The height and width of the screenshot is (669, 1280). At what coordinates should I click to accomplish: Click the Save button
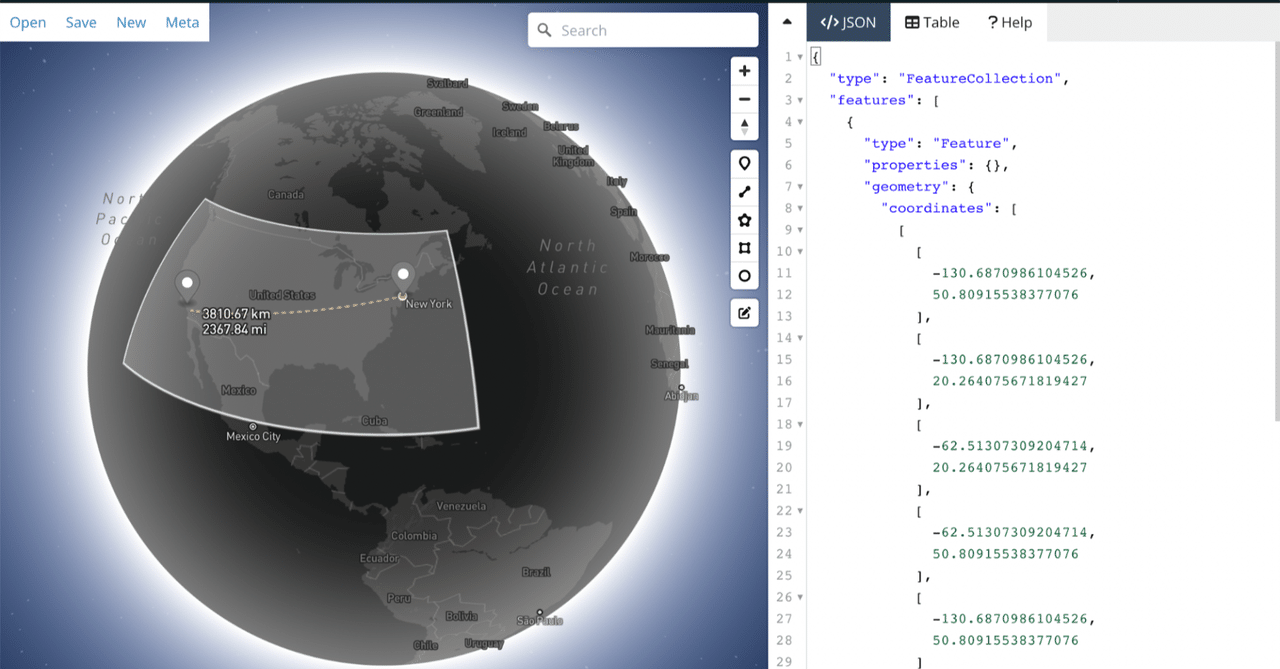[x=80, y=21]
